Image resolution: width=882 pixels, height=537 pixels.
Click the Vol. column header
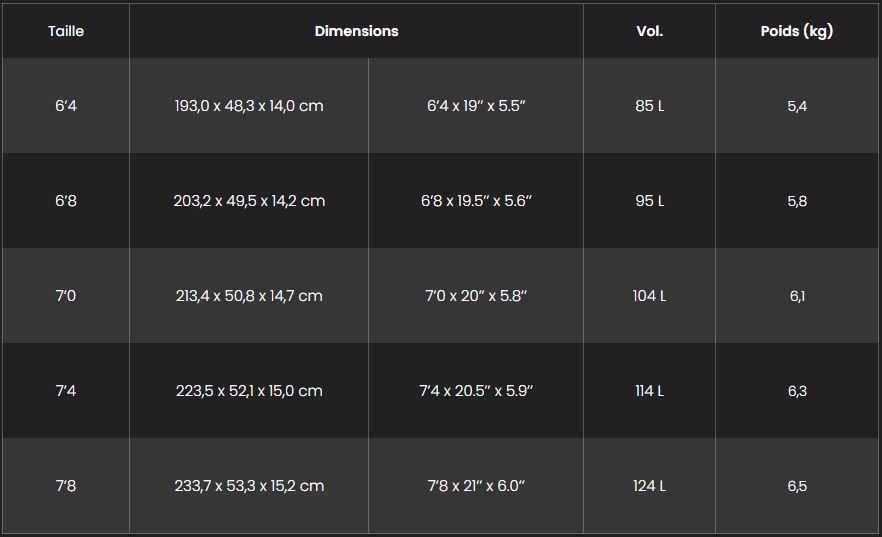pyautogui.click(x=649, y=31)
